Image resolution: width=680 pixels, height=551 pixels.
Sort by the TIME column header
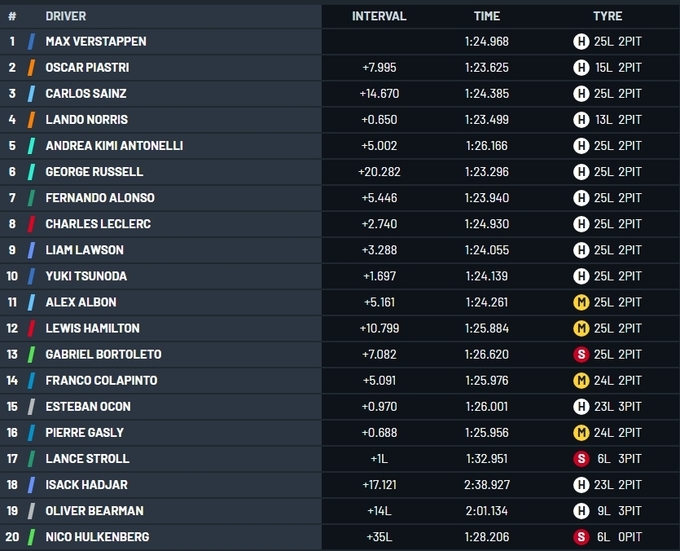(x=487, y=16)
